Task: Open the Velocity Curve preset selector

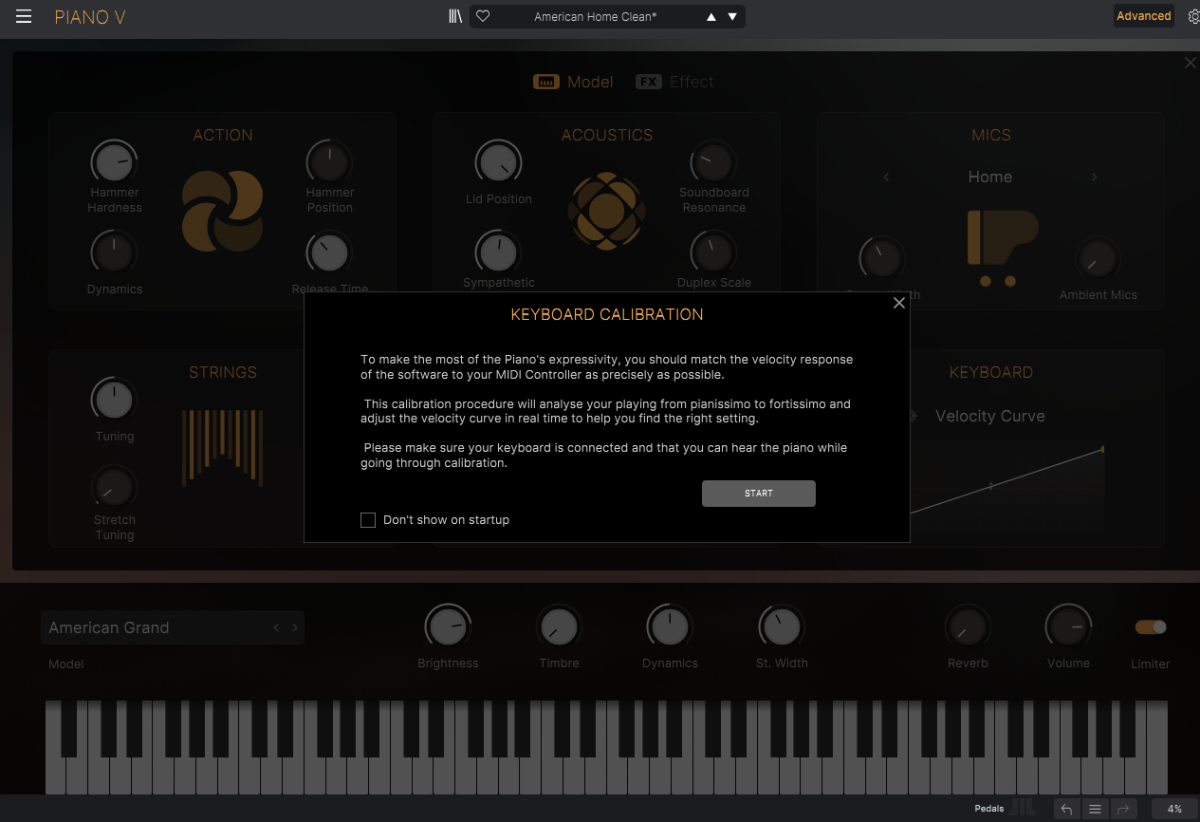Action: 990,416
